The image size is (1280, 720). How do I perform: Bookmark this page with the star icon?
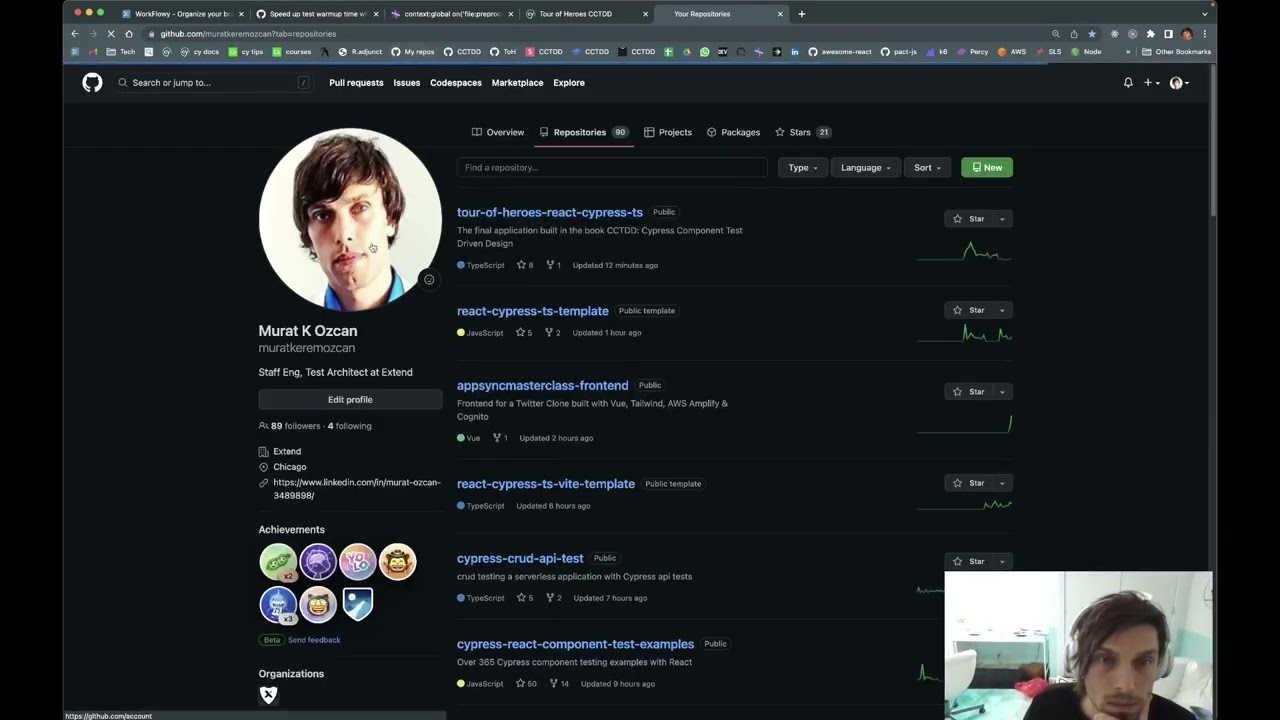tap(1092, 34)
